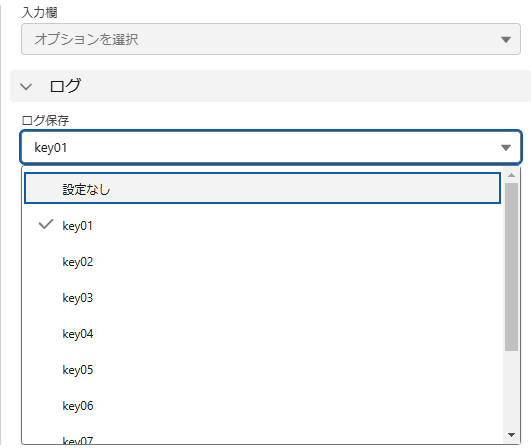Click the オプションを選択 placeholder text
531x448 pixels.
(86, 39)
